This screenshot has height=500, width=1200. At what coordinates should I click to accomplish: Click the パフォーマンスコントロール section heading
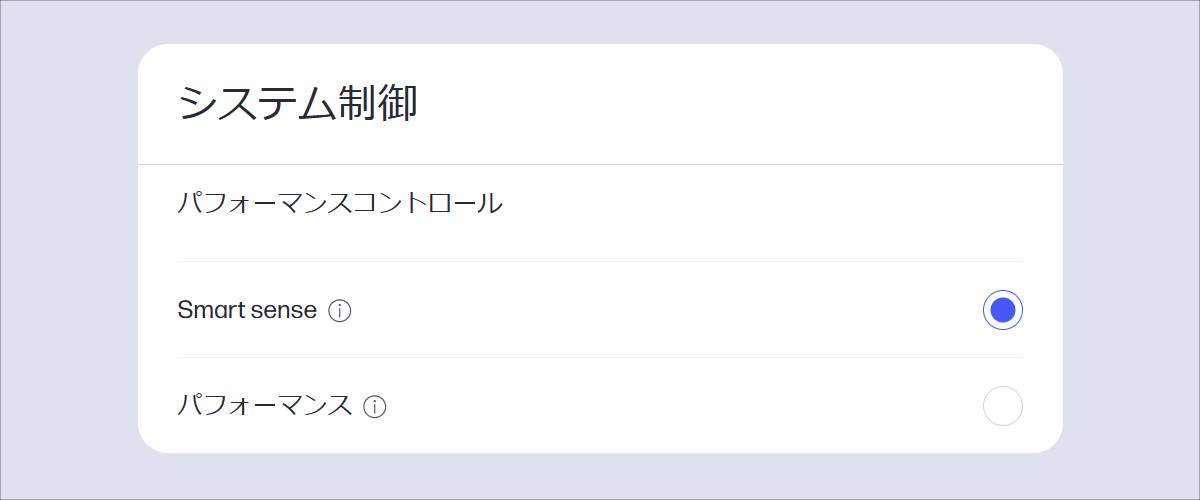pyautogui.click(x=340, y=204)
